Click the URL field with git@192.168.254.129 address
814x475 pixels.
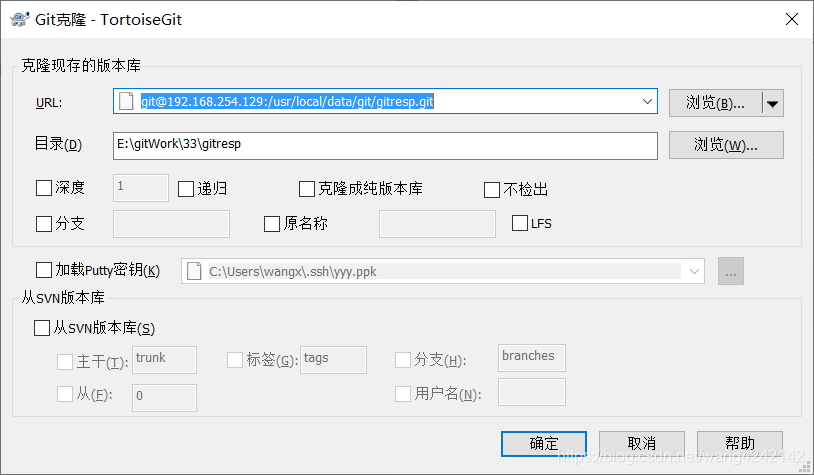click(x=385, y=101)
